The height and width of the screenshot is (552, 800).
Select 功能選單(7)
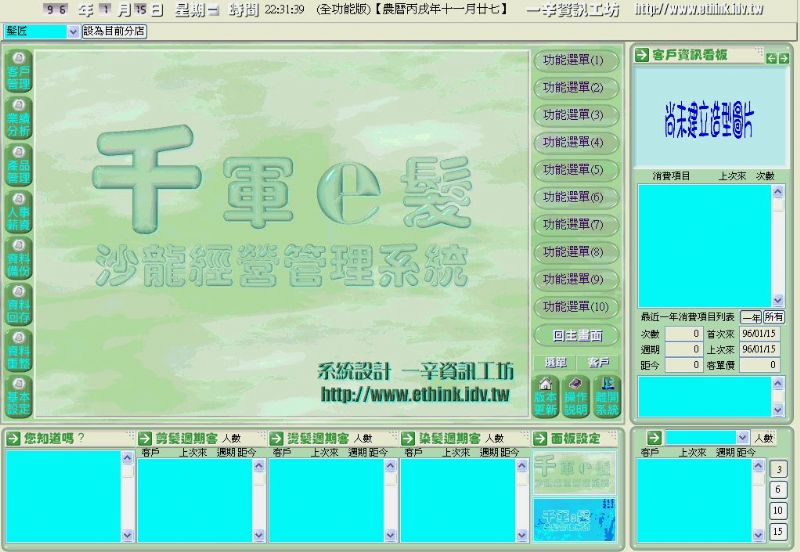576,224
